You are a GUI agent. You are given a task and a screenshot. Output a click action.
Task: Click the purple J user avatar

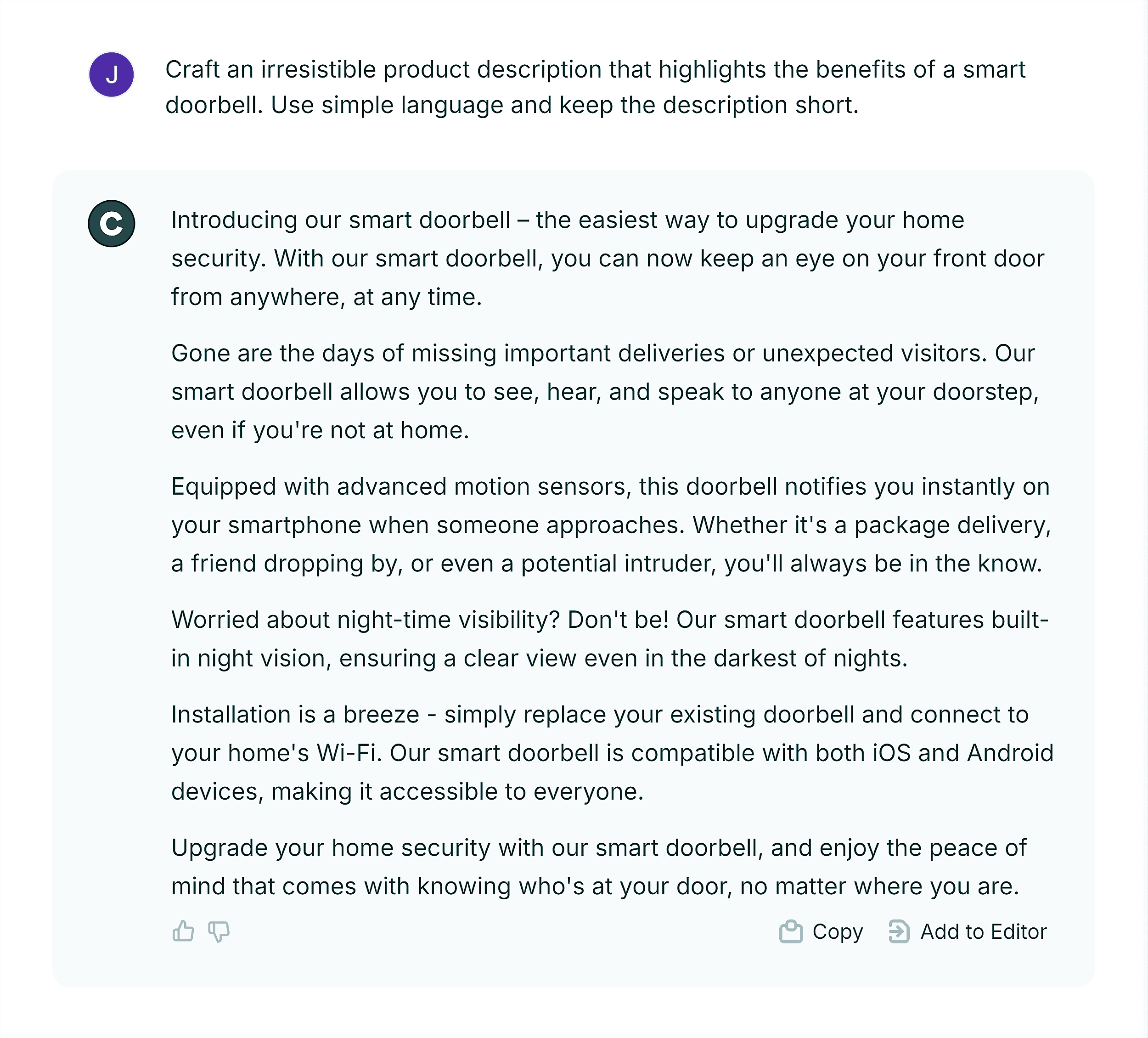(x=112, y=73)
